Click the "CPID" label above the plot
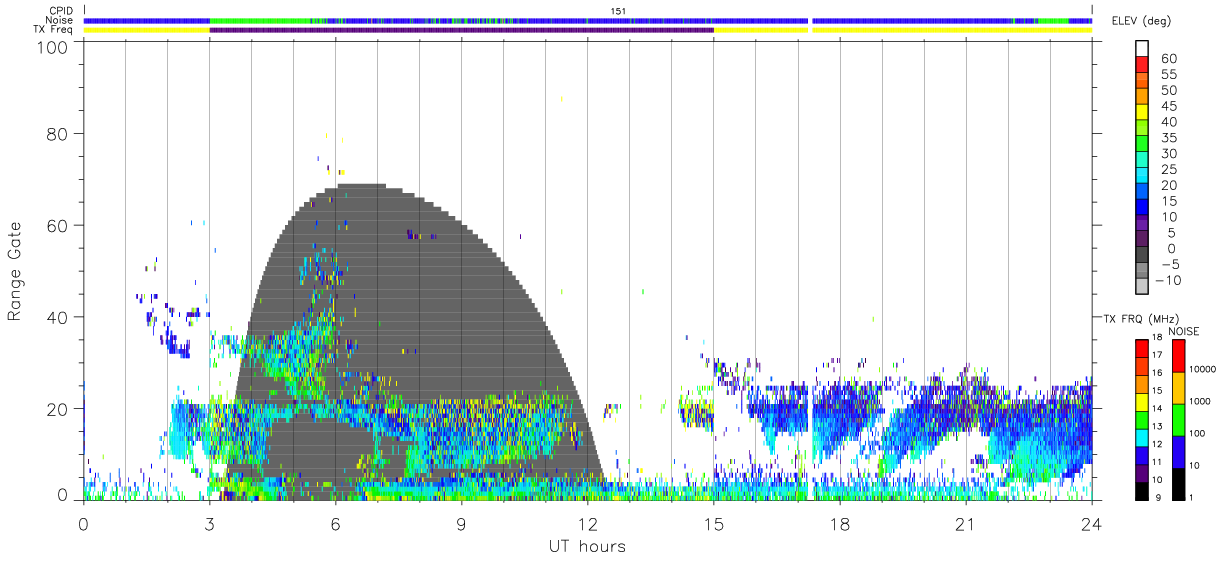The width and height of the screenshot is (1228, 567). click(x=62, y=11)
